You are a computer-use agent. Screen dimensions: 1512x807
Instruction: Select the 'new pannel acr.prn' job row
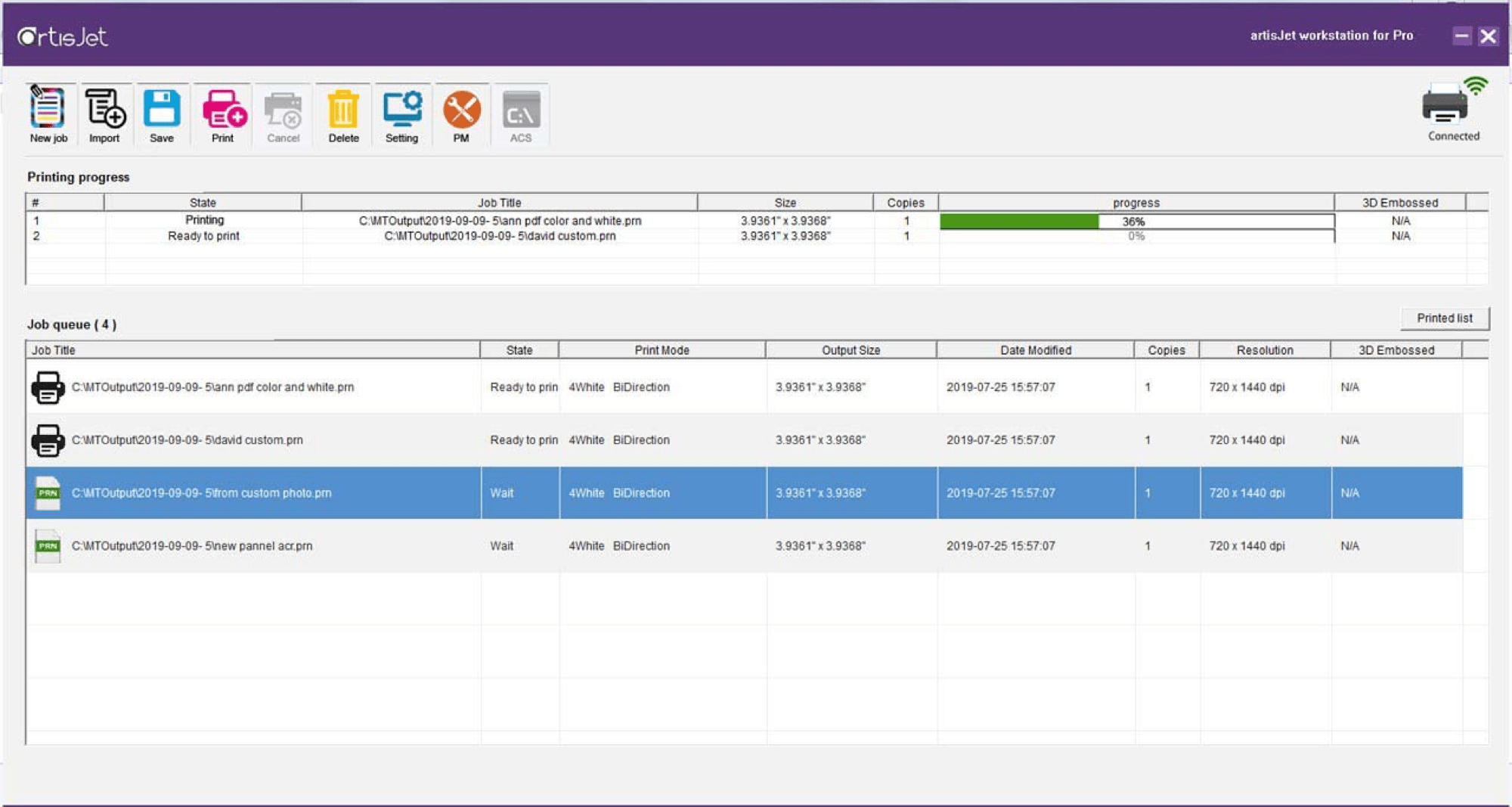point(192,546)
